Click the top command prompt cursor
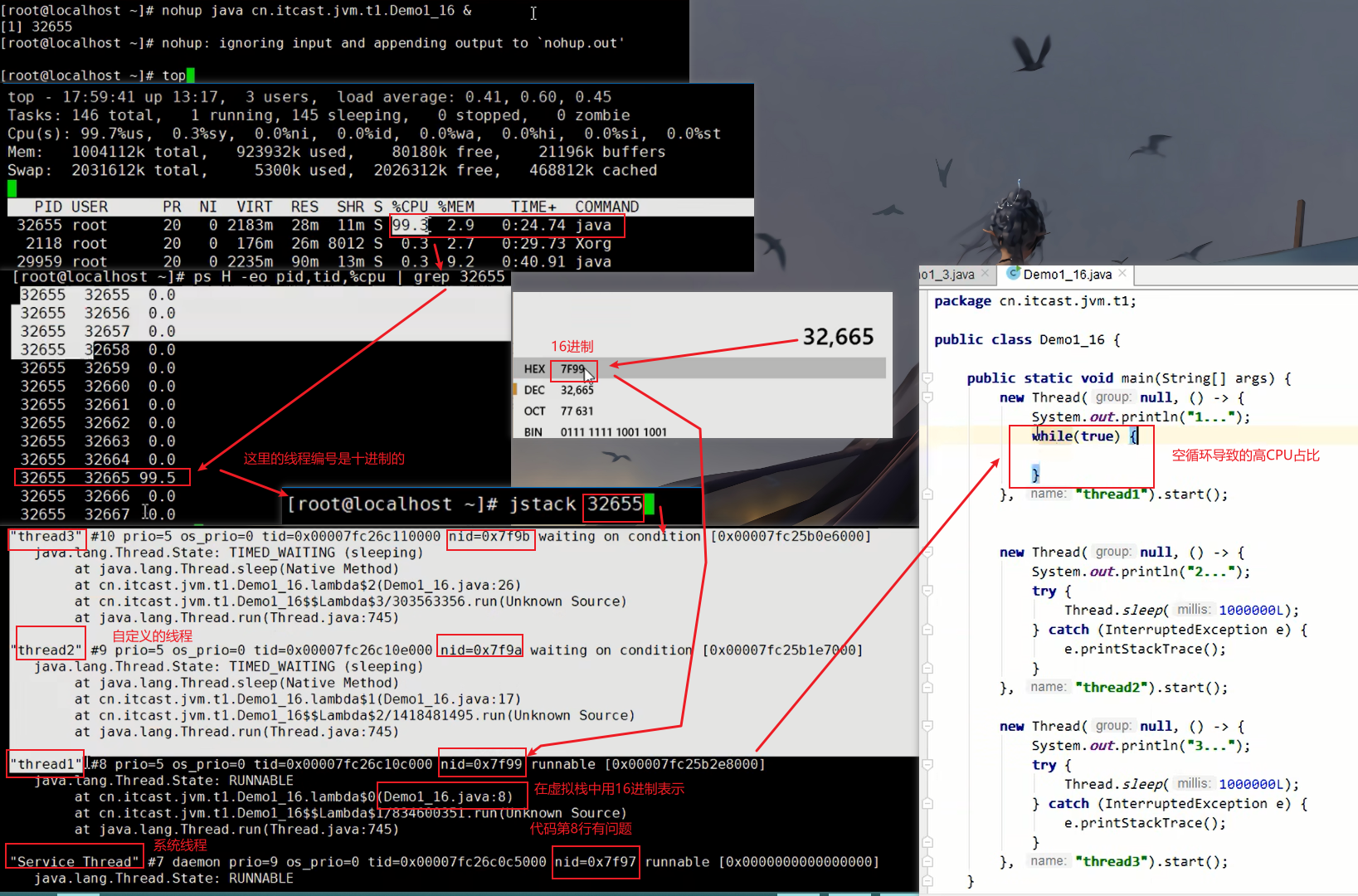Image resolution: width=1358 pixels, height=896 pixels. 191,75
